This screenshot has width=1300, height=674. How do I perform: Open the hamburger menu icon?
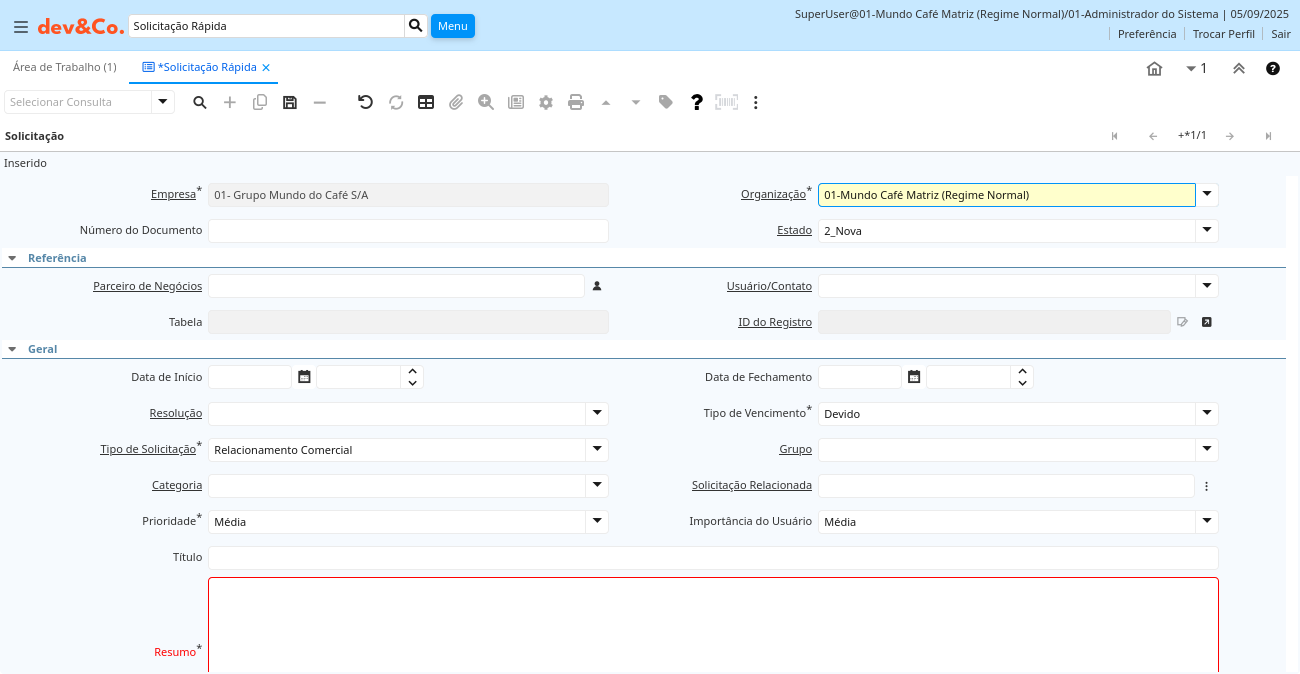[x=21, y=27]
